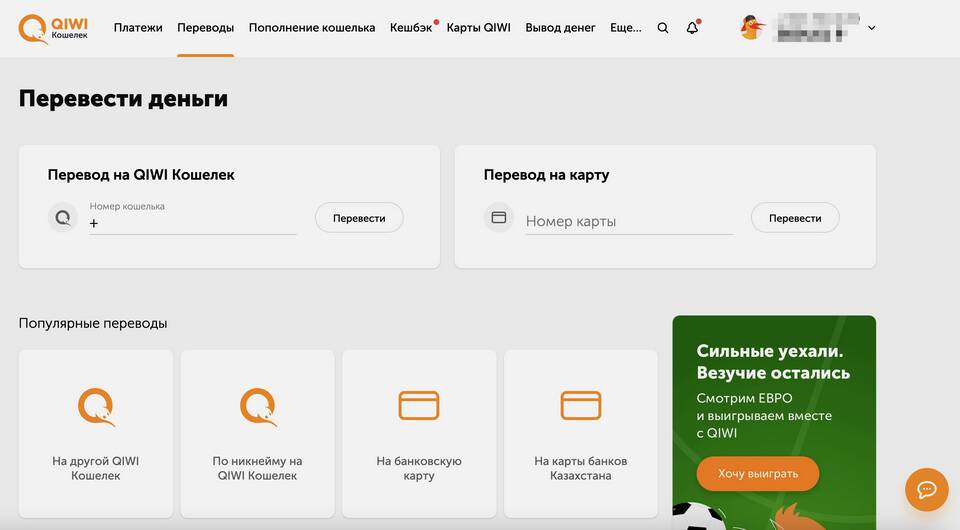Open the notifications bell
Image resolution: width=960 pixels, height=530 pixels.
tap(692, 28)
